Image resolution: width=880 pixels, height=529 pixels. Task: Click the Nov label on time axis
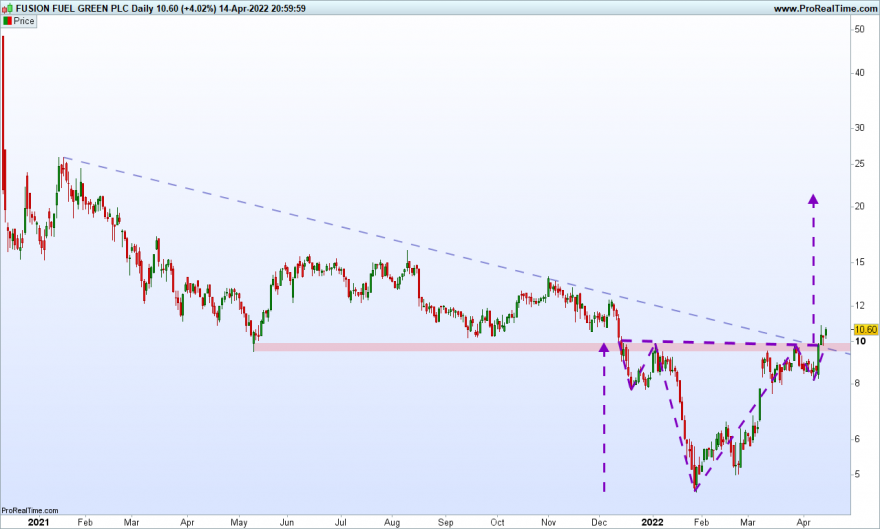click(548, 522)
